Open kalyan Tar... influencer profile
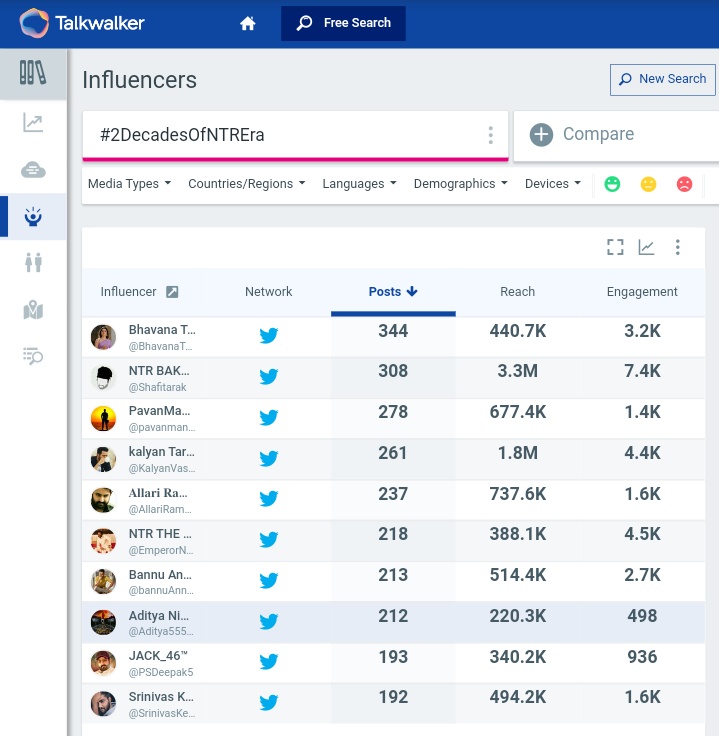The width and height of the screenshot is (719, 736). (161, 452)
